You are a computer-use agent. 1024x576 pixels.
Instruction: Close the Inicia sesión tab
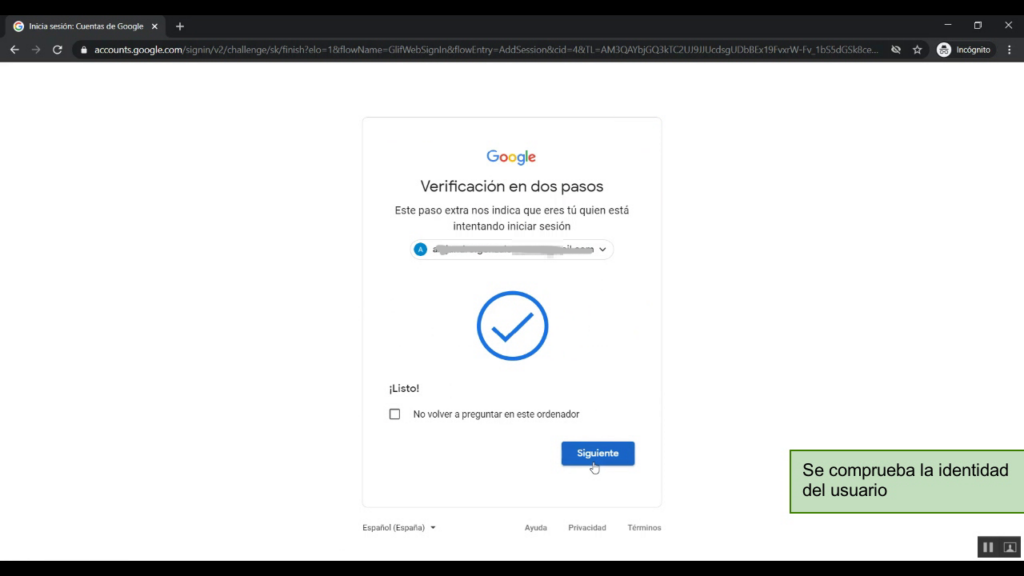155,27
